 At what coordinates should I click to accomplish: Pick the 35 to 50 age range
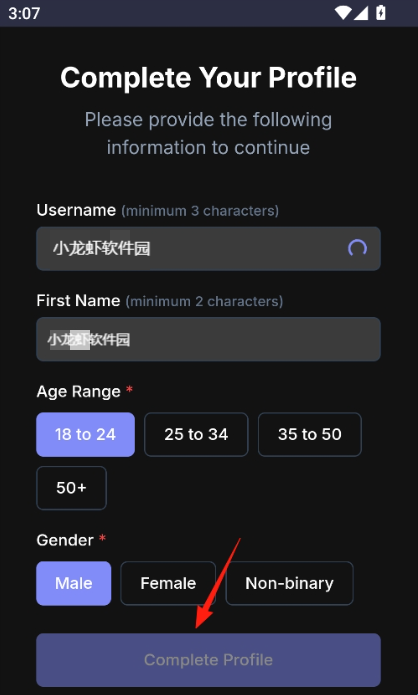tap(310, 434)
